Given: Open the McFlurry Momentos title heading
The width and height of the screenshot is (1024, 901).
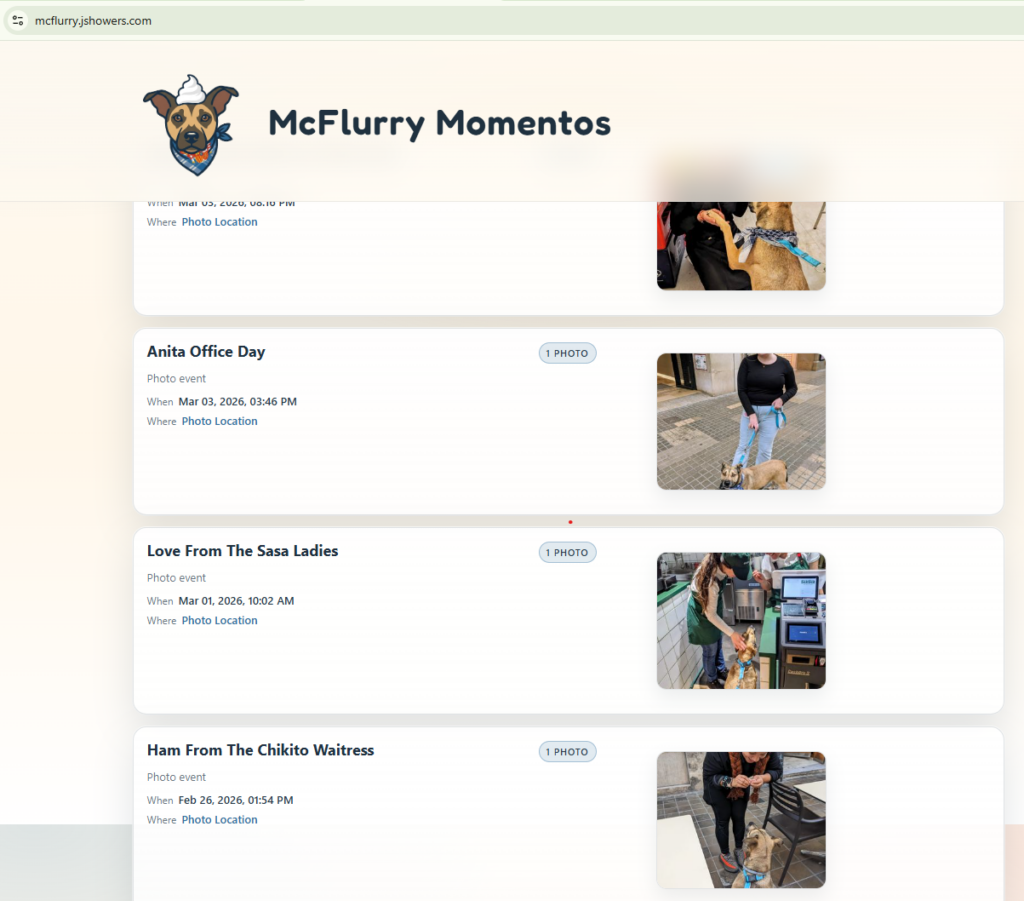Looking at the screenshot, I should [439, 123].
